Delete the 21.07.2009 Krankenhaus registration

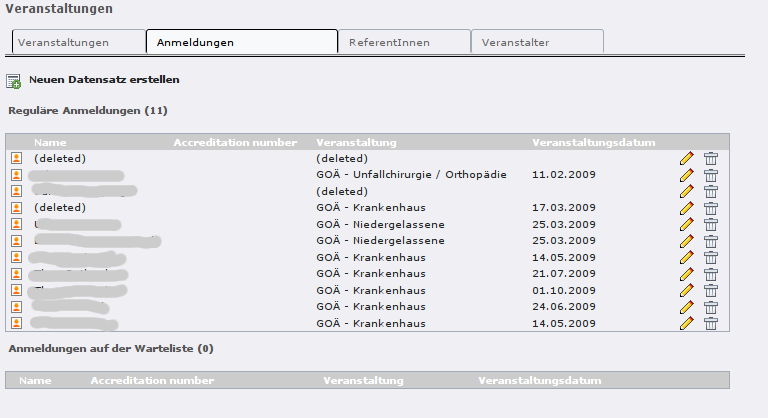click(711, 274)
